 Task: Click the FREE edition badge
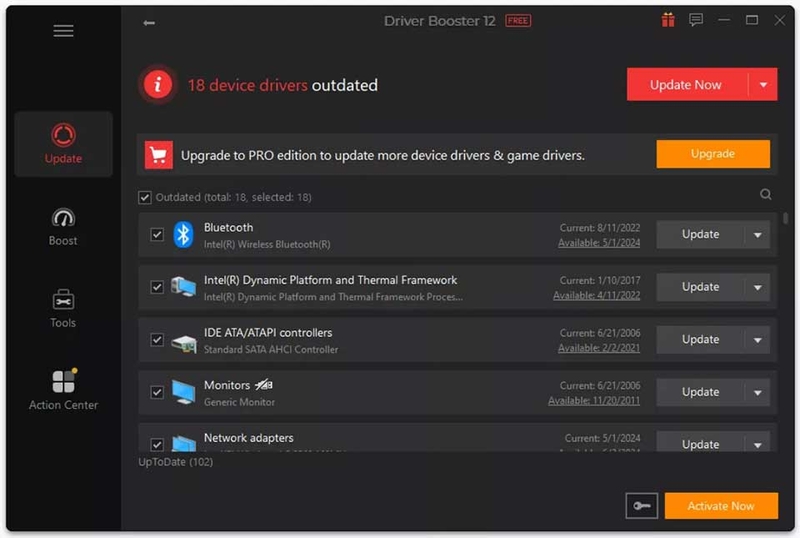point(518,21)
